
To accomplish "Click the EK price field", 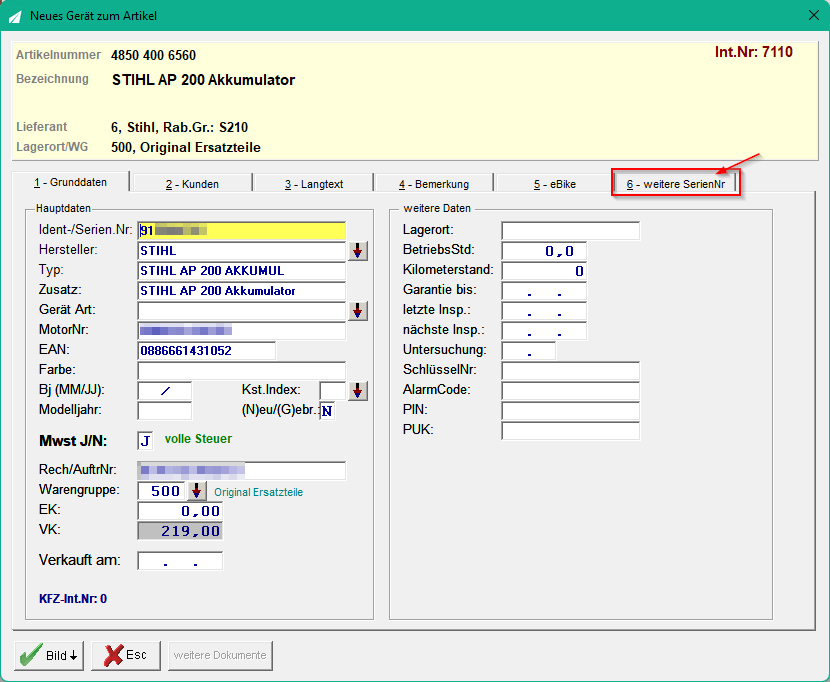I will [180, 511].
